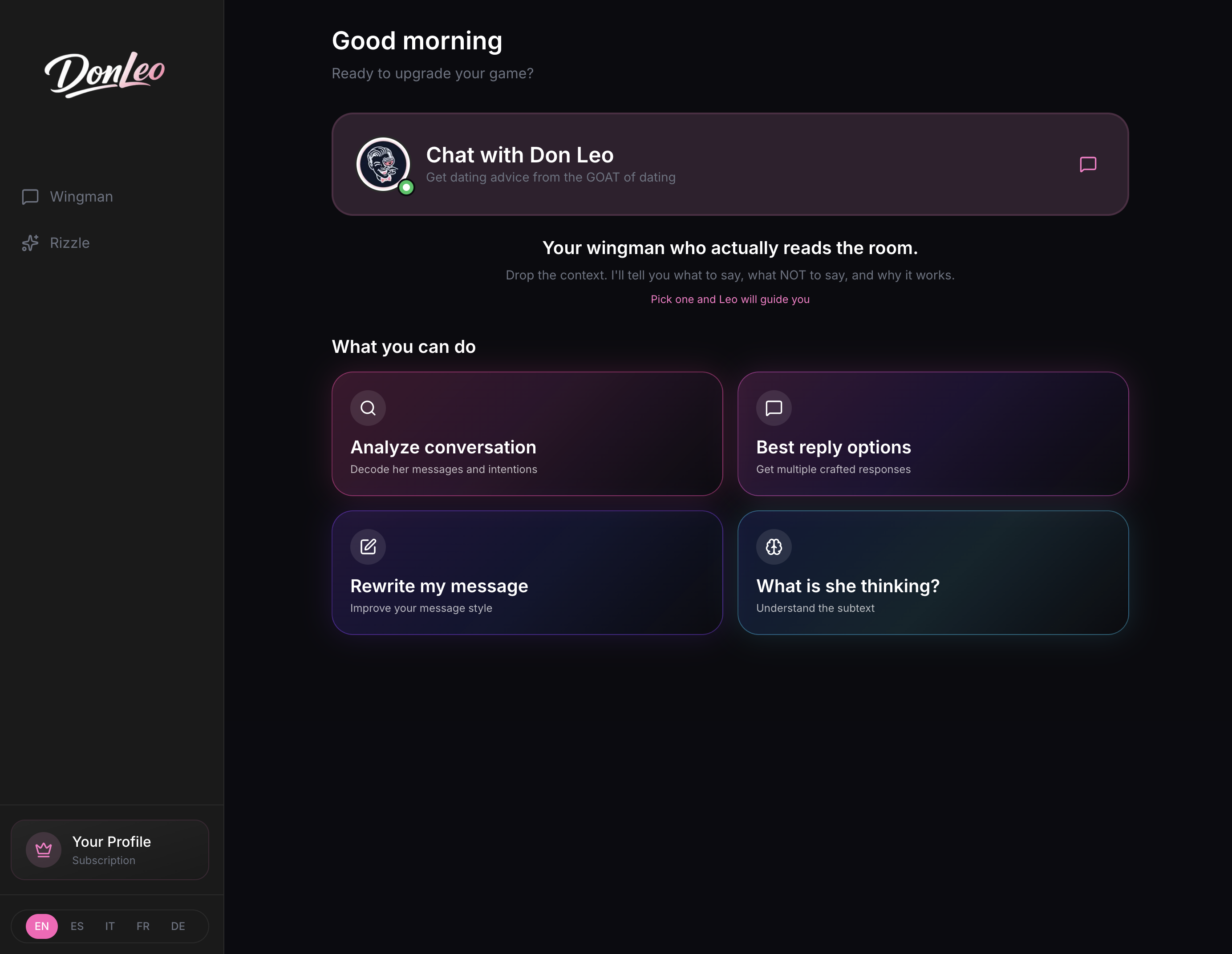The width and height of the screenshot is (1232, 954).
Task: Open Your Profile subscription settings
Action: tap(109, 849)
